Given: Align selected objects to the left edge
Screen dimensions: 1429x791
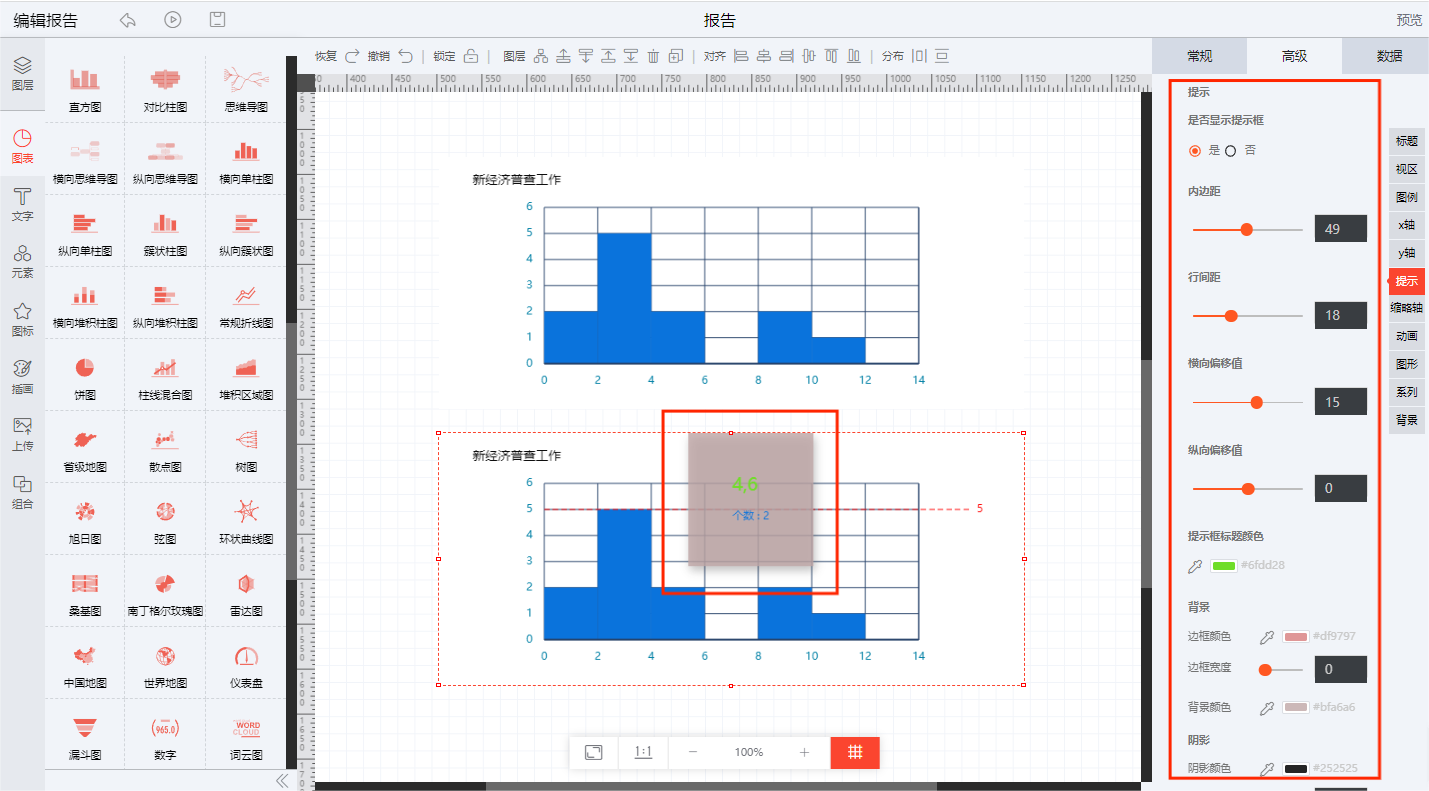Looking at the screenshot, I should point(741,56).
